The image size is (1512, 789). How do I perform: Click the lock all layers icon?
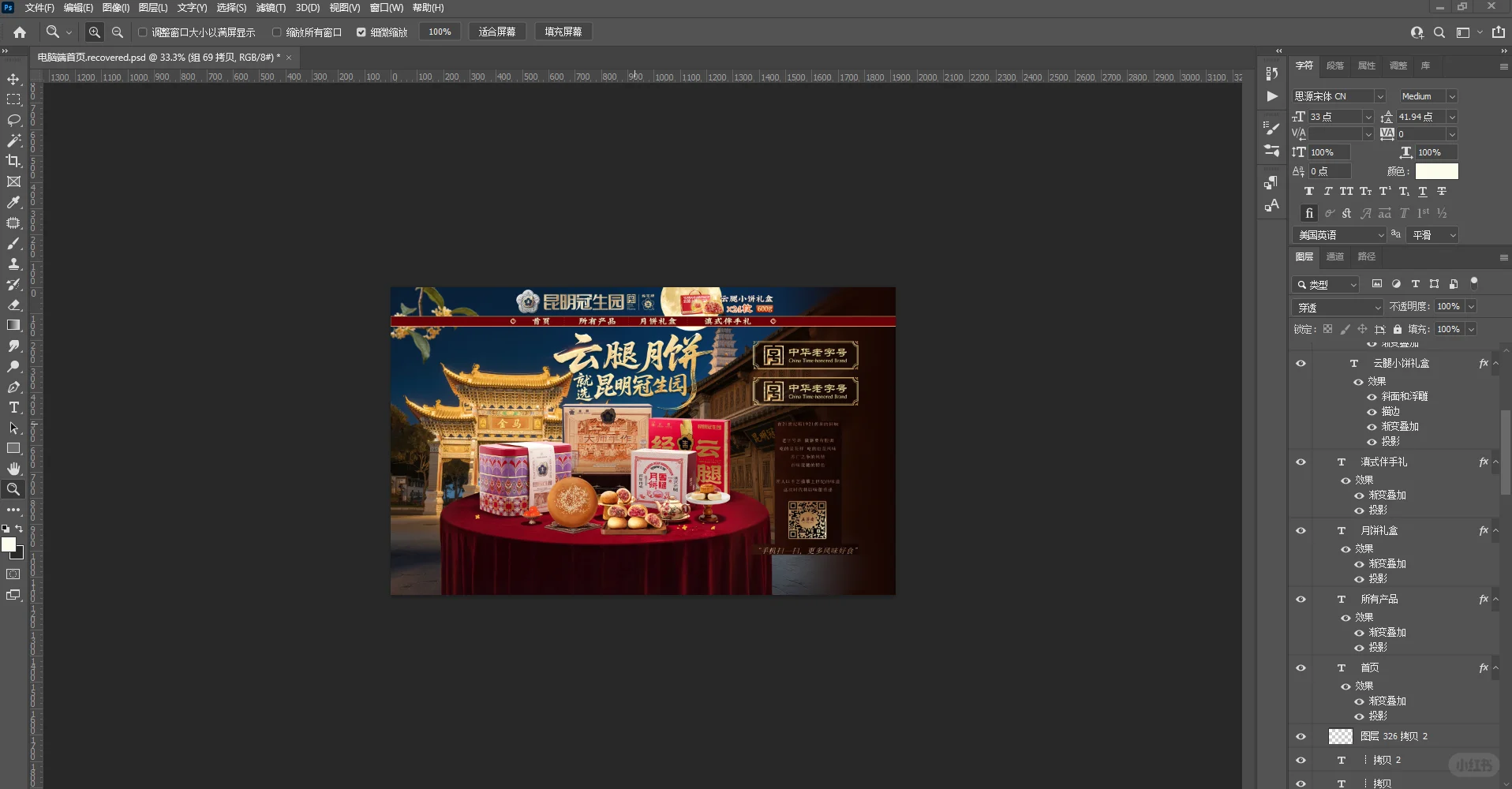point(1398,329)
